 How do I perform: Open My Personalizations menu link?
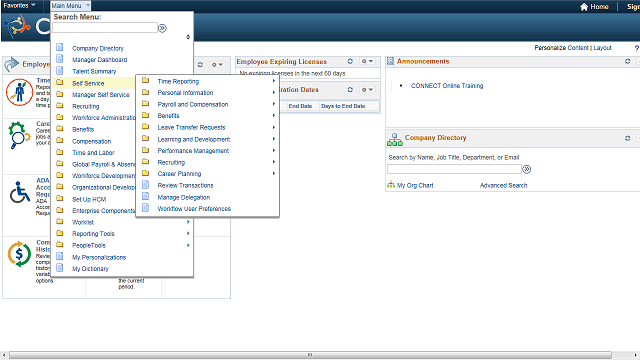[99, 258]
